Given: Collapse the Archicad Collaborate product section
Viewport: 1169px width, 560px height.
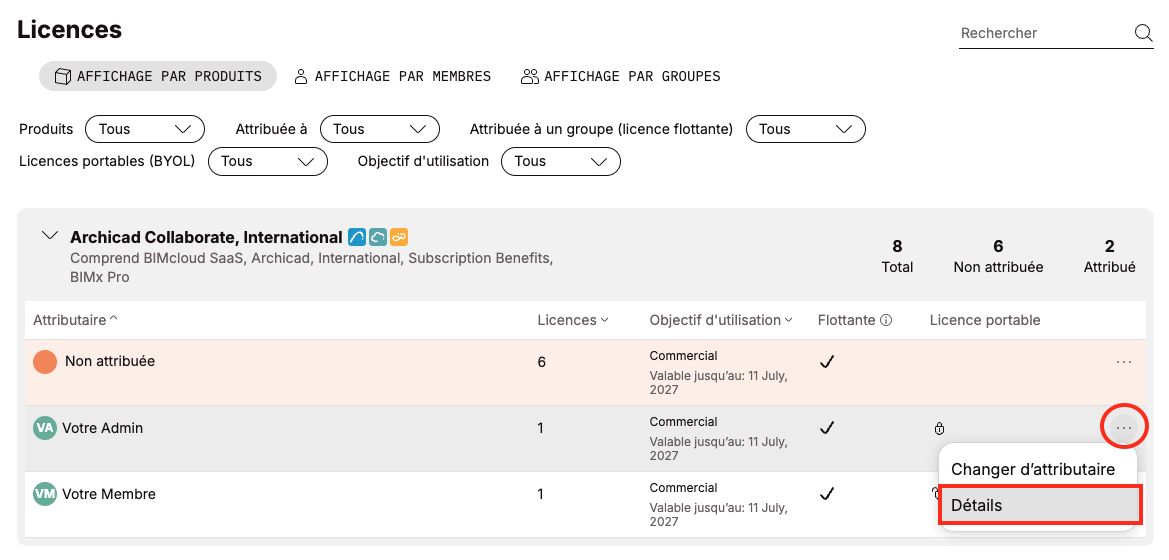Looking at the screenshot, I should tap(50, 236).
